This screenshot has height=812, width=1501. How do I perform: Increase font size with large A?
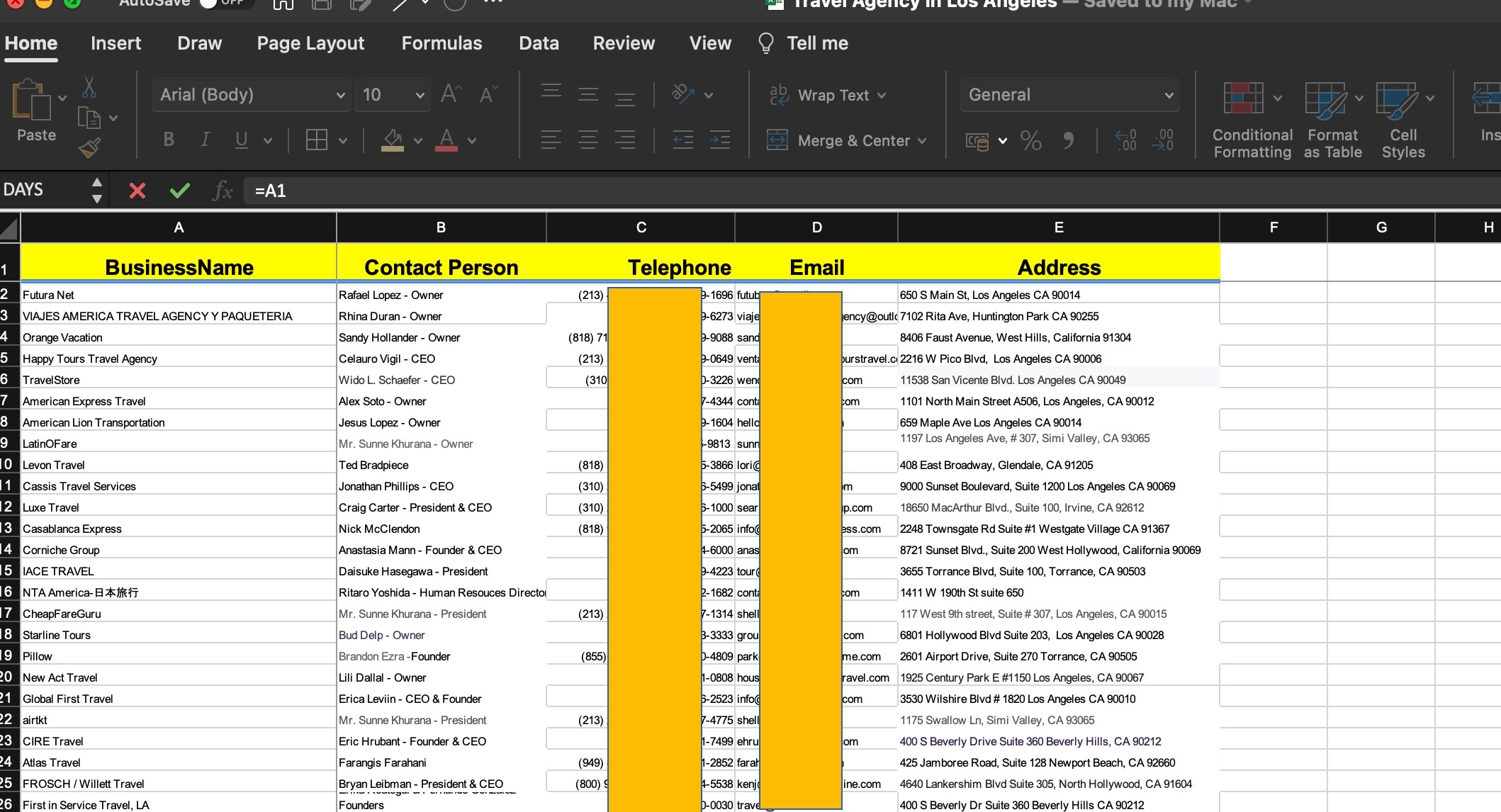tap(450, 94)
